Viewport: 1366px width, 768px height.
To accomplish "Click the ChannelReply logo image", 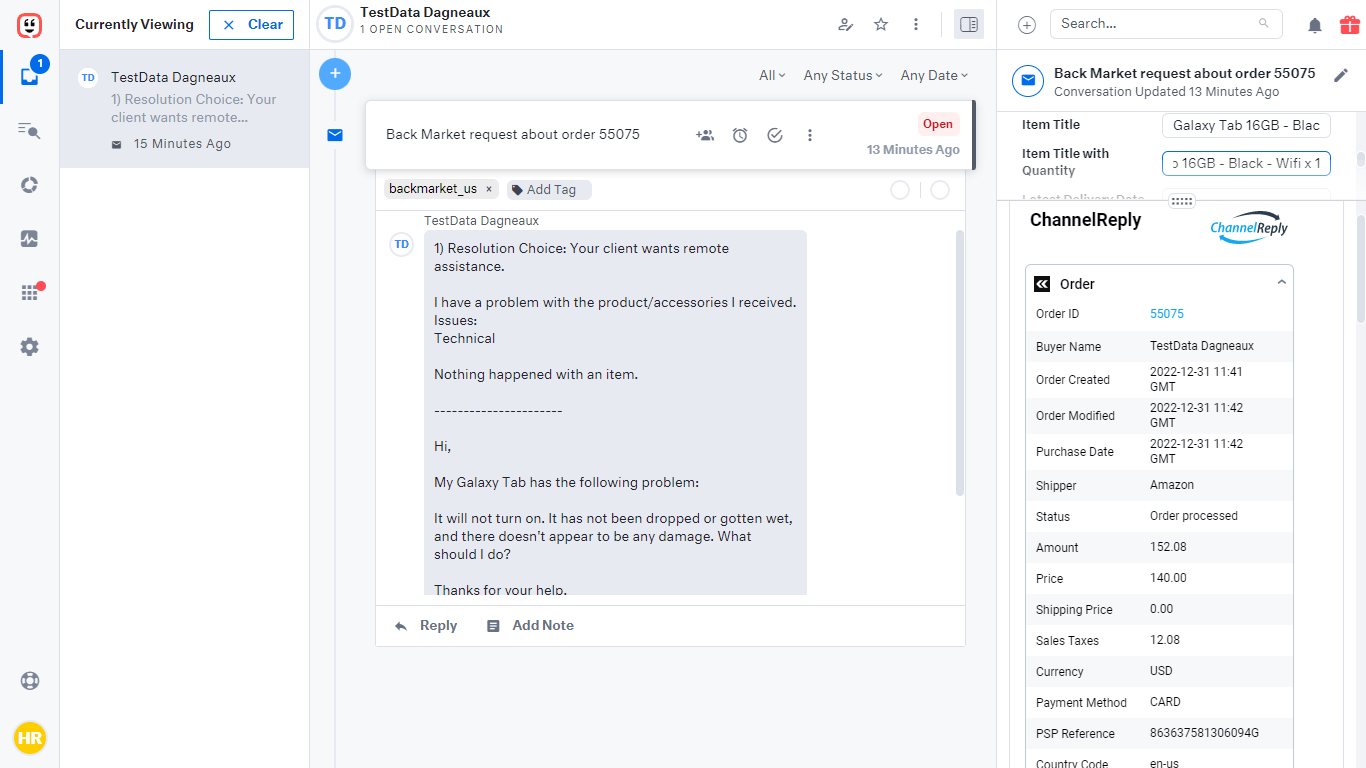I will coord(1249,227).
